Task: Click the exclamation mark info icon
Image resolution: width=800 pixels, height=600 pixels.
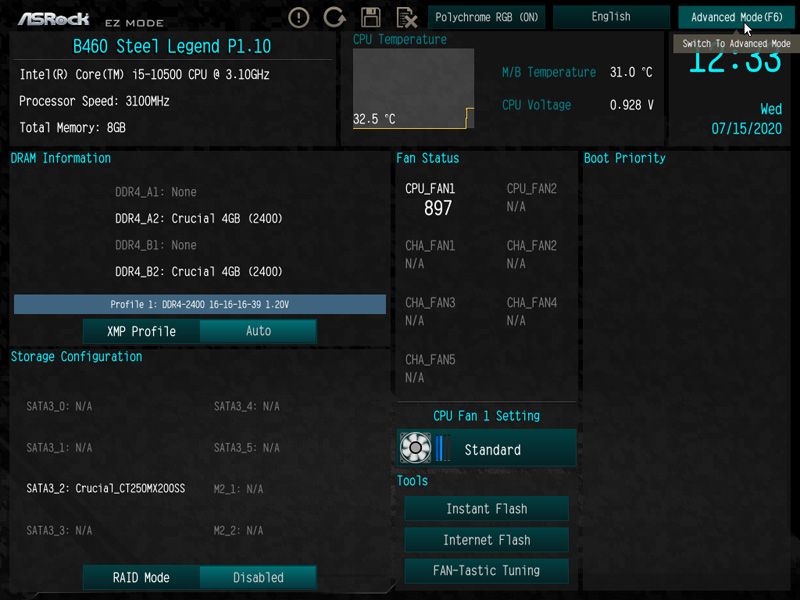Action: [298, 17]
